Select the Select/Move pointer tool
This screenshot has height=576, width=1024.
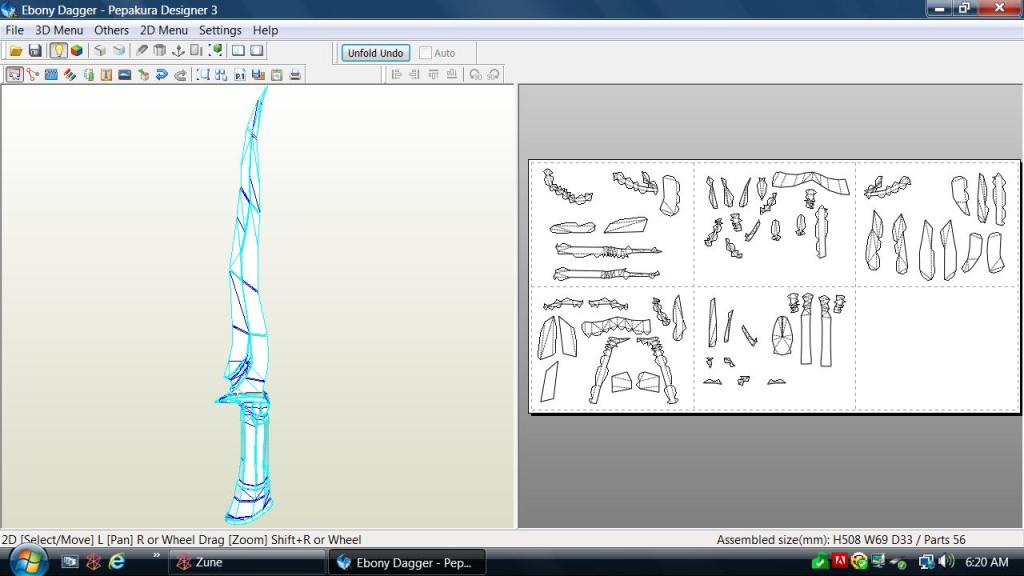click(14, 74)
